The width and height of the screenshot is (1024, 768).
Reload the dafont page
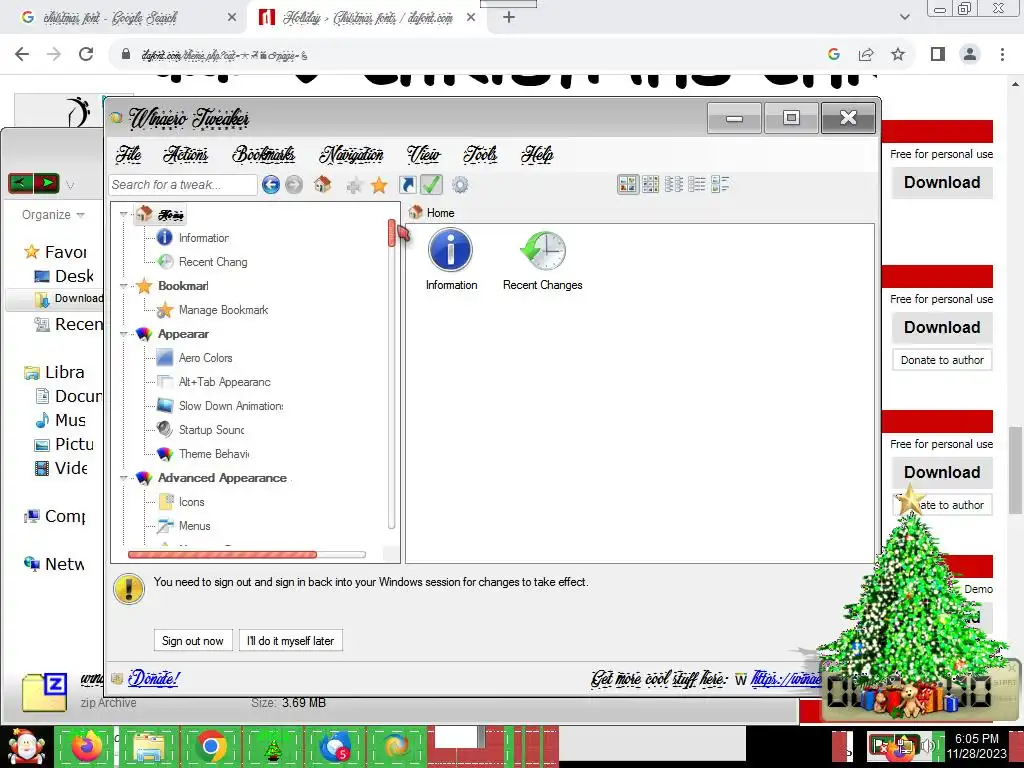coord(86,54)
